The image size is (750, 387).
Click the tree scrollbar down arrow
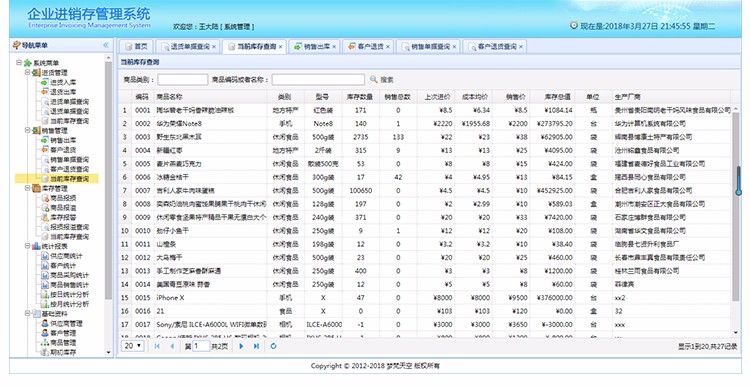tap(109, 353)
